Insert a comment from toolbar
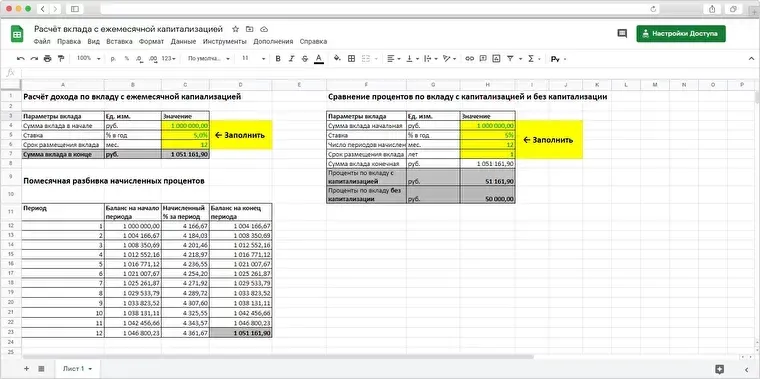Screen dimensions: 760x379 [x=483, y=59]
